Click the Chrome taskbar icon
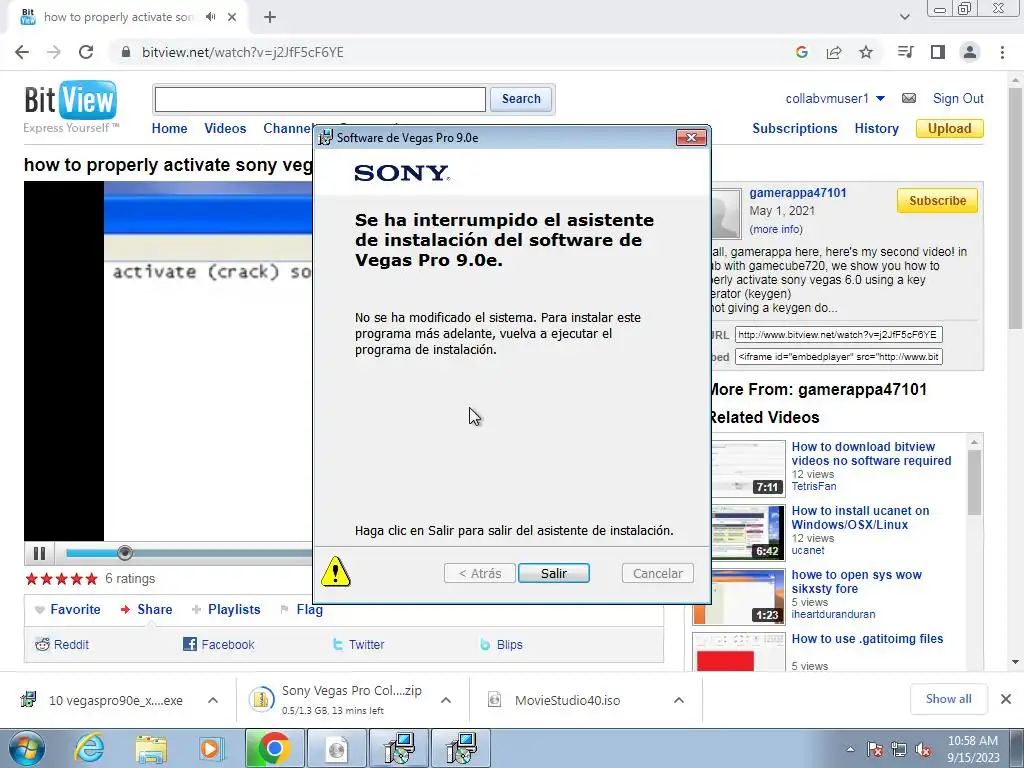Viewport: 1024px width, 768px height. point(274,748)
